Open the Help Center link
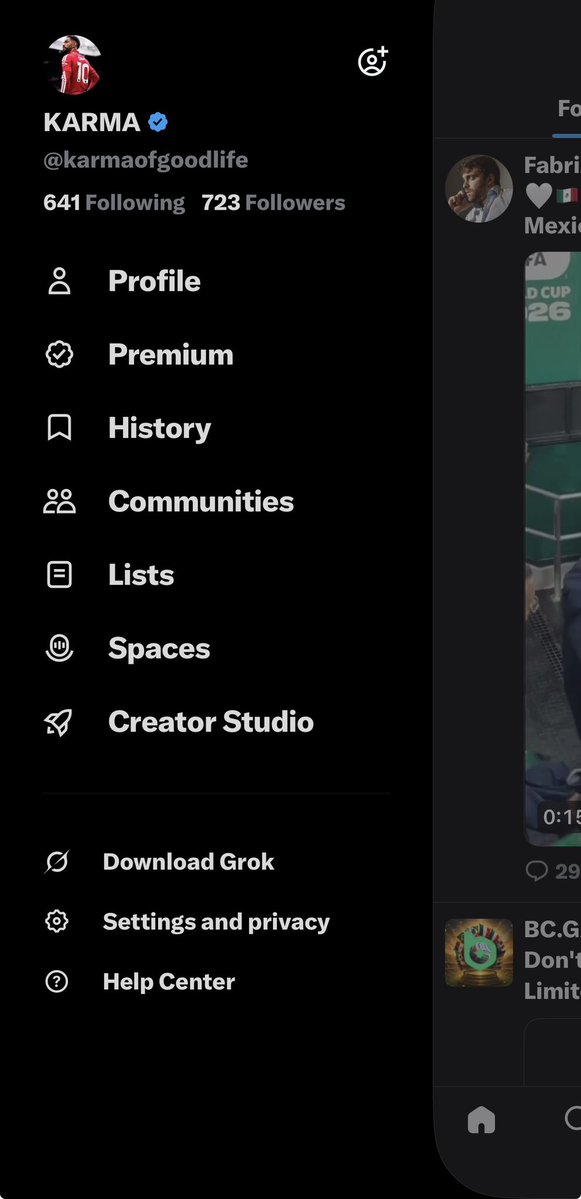 point(169,982)
